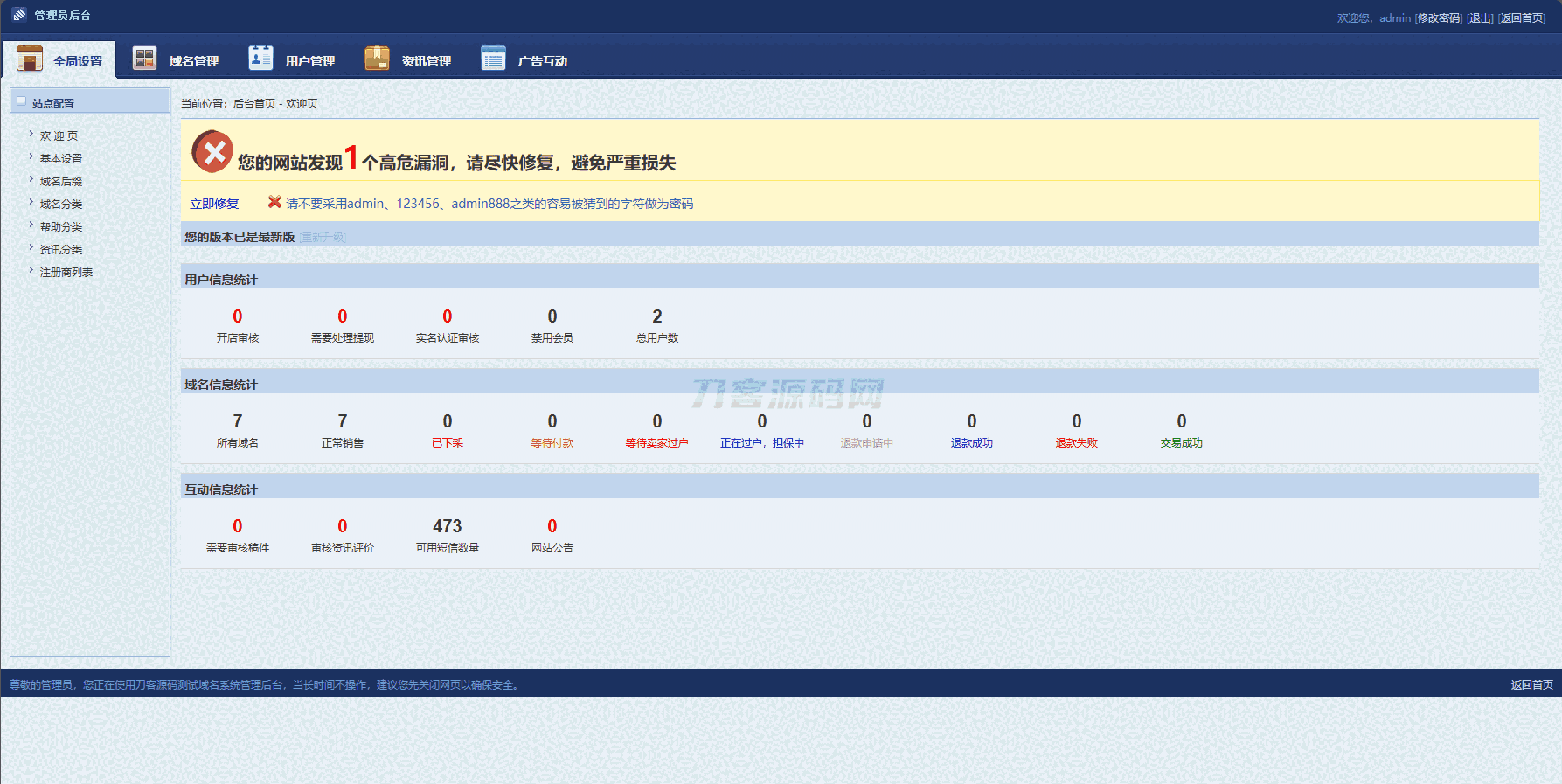Collapse the 站点配置 sidebar section
This screenshot has height=784, width=1562.
(22, 101)
